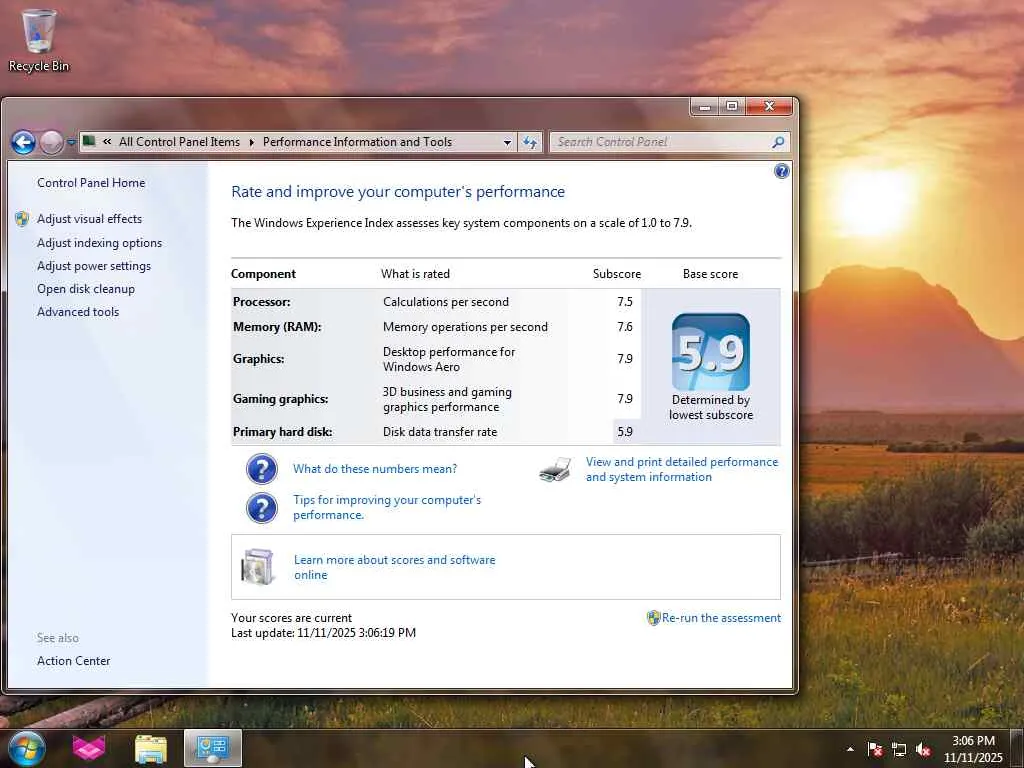This screenshot has width=1024, height=768.
Task: Click the Last update timestamp text
Action: pos(323,633)
